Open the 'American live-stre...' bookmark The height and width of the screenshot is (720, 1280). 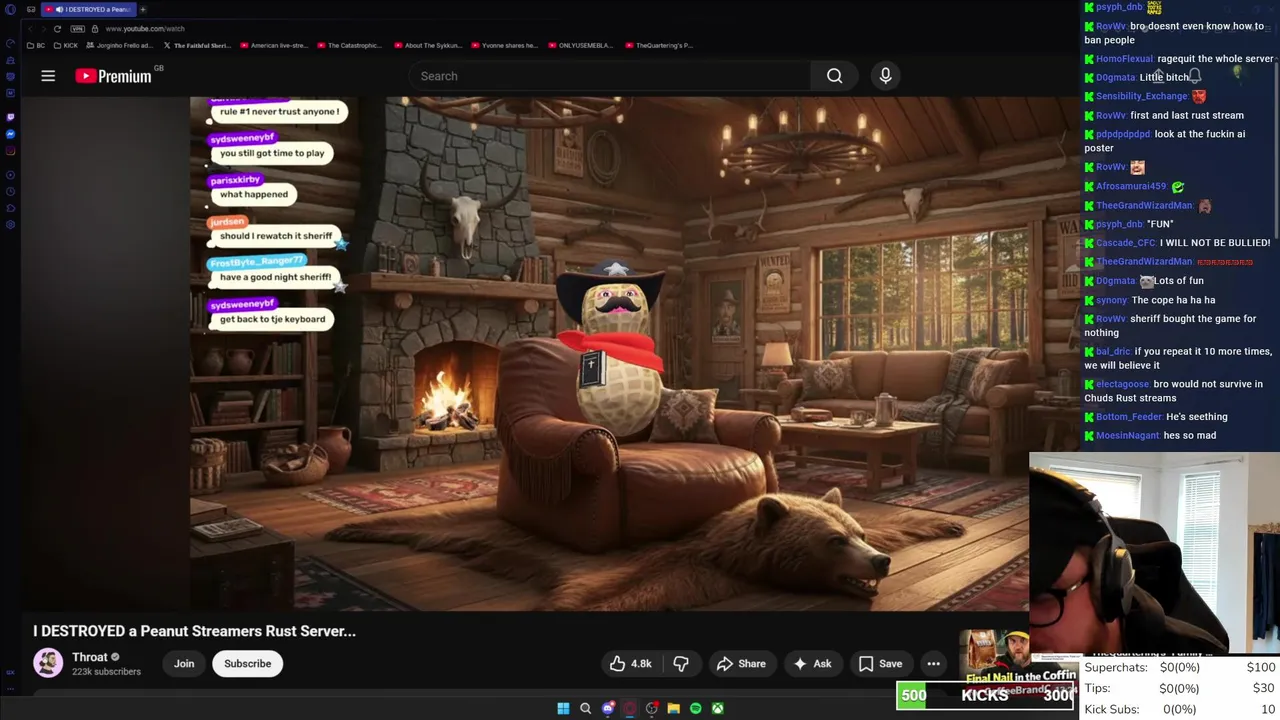(273, 45)
